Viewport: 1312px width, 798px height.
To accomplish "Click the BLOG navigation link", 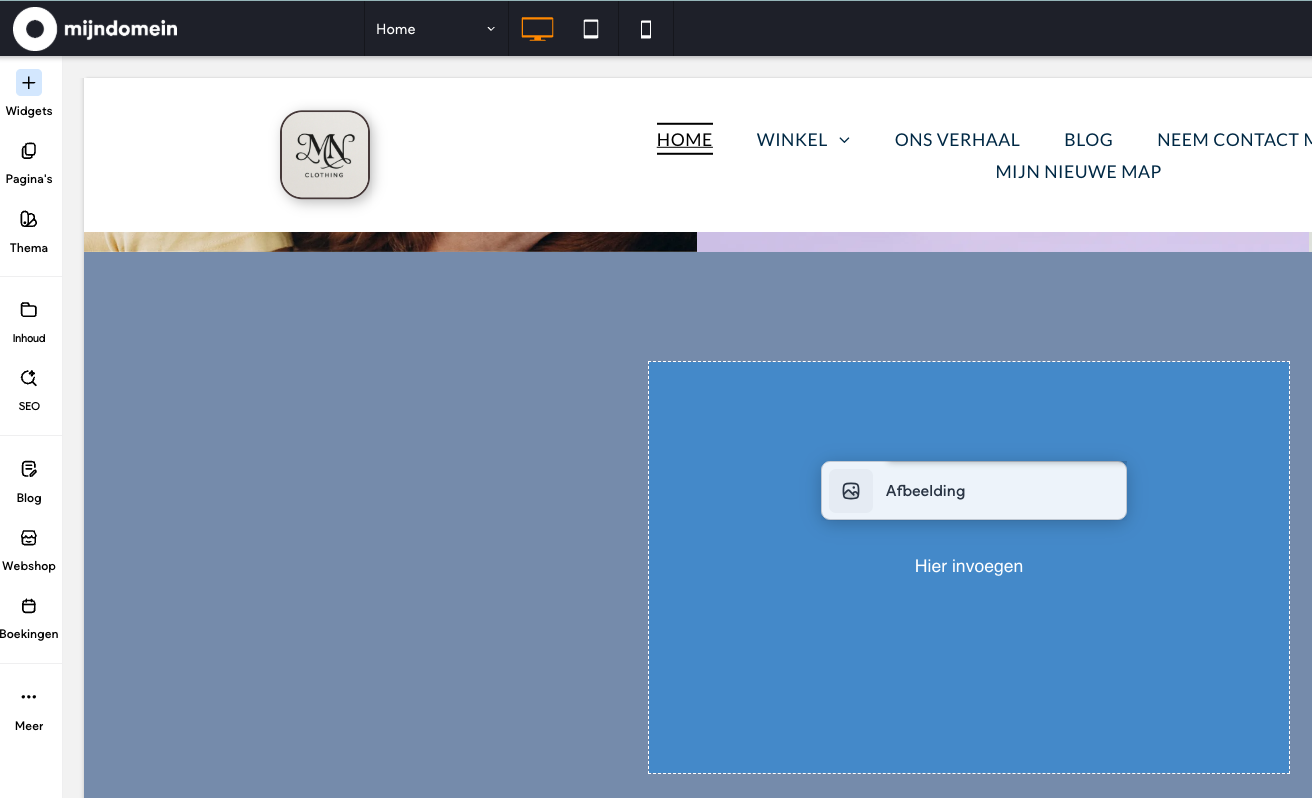I will click(1088, 140).
